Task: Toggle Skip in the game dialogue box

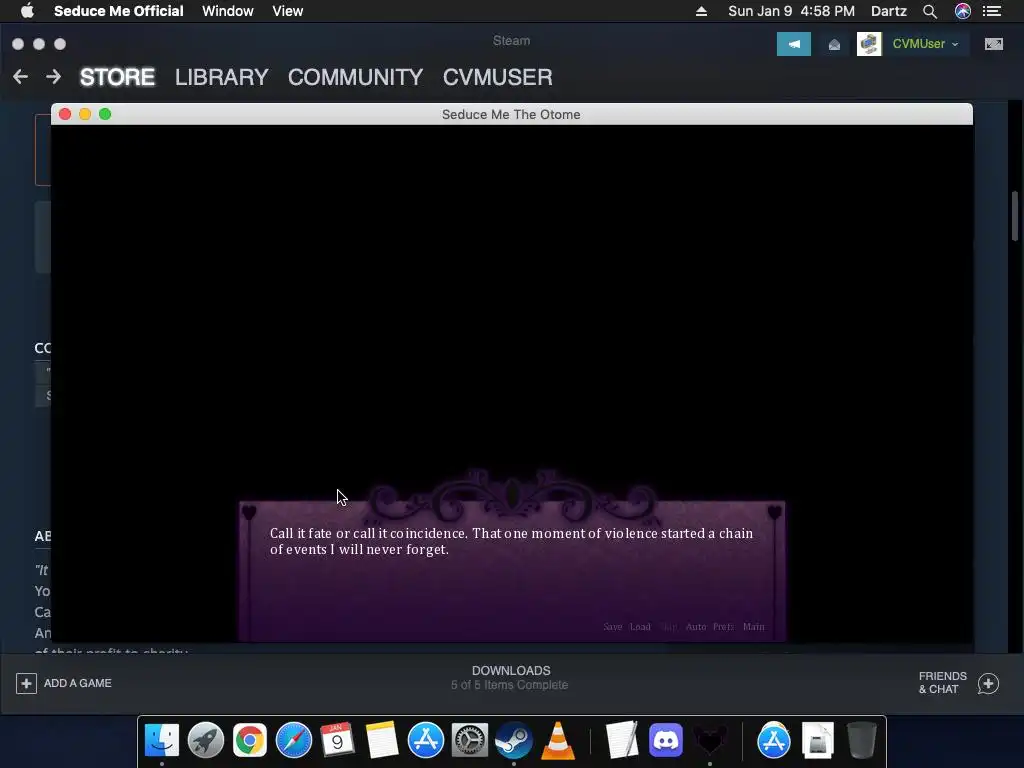Action: (x=669, y=626)
